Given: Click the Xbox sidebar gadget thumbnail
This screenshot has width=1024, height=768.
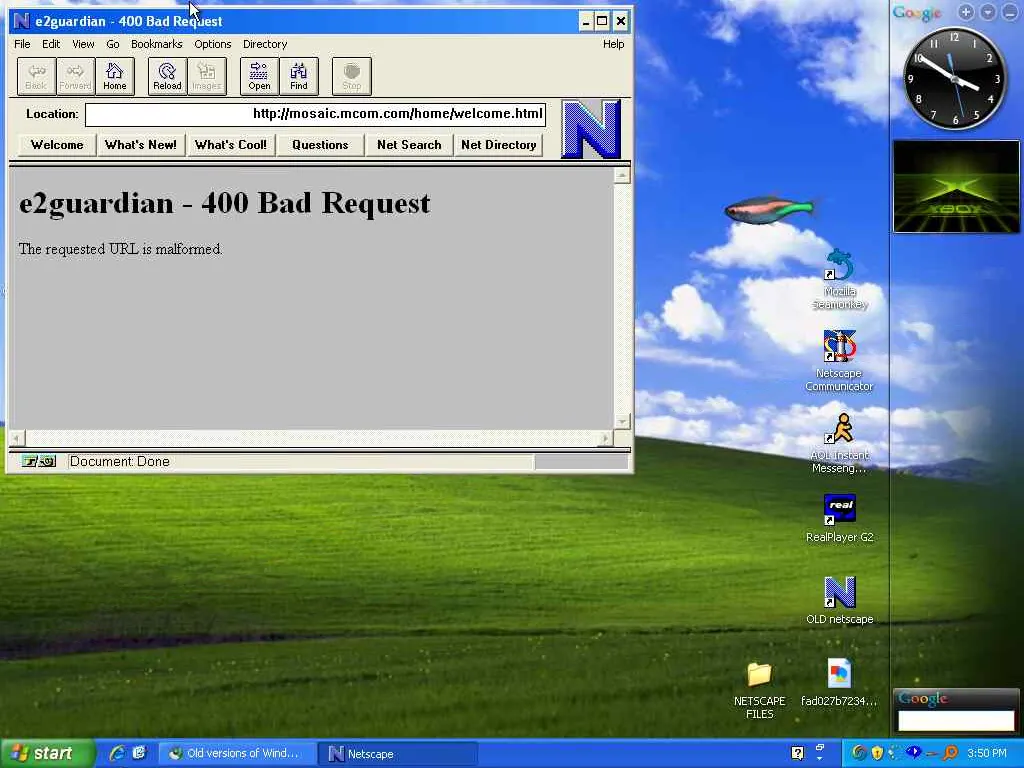Looking at the screenshot, I should point(956,186).
